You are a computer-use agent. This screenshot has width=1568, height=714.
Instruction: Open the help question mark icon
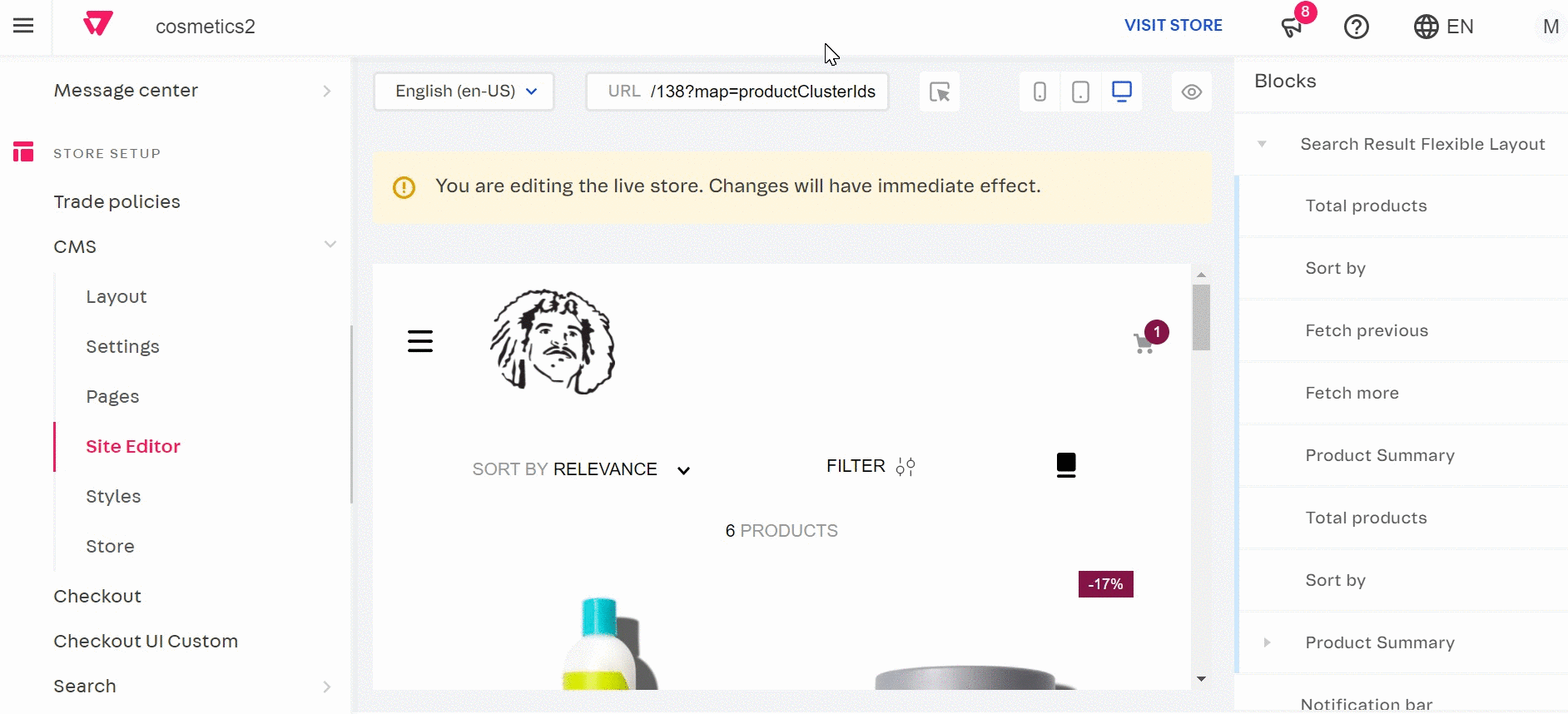(x=1357, y=27)
